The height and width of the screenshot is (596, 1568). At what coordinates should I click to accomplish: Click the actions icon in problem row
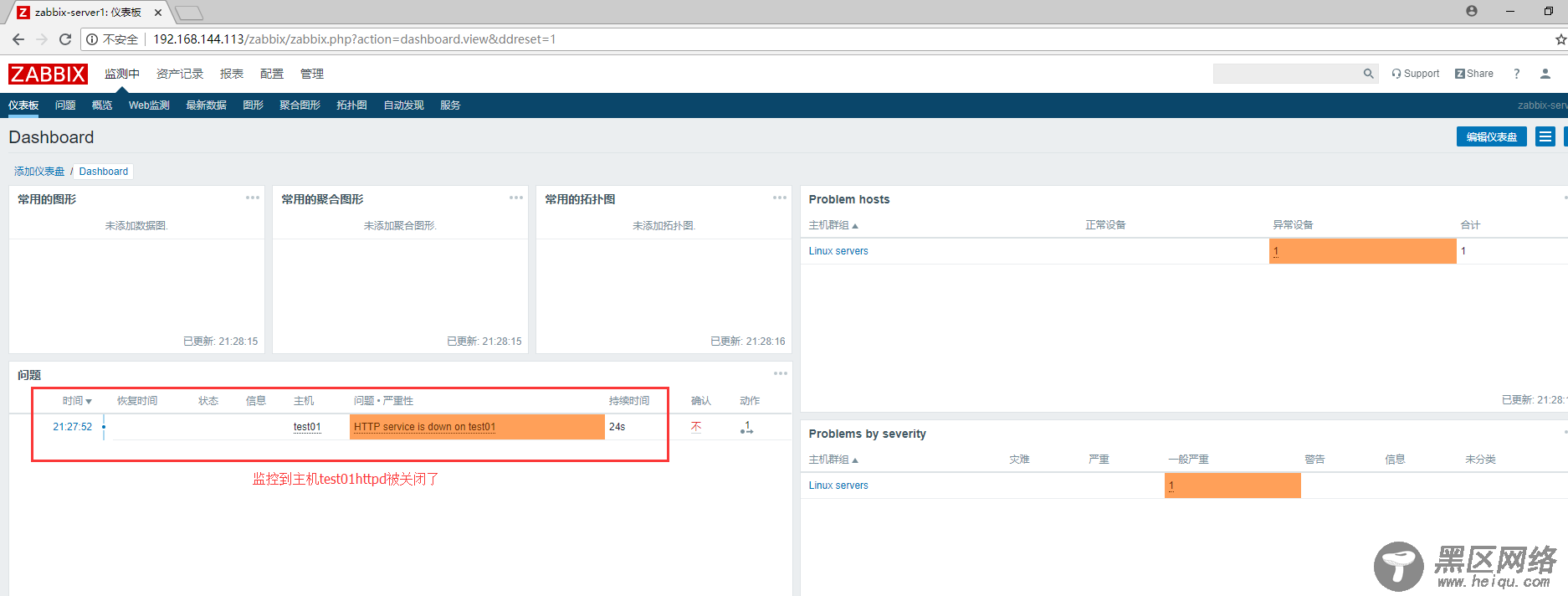pyautogui.click(x=747, y=427)
